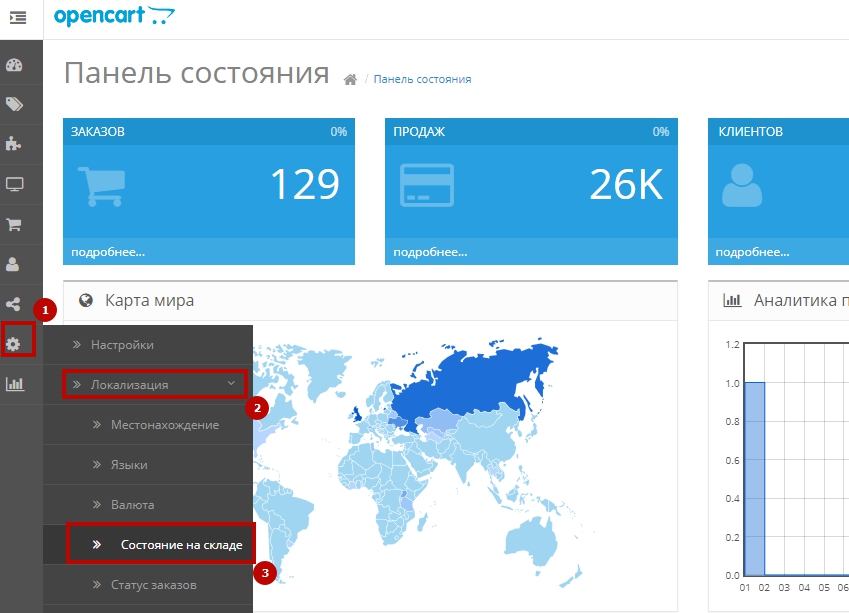
Task: Choose Валюта from the submenu
Action: [132, 505]
